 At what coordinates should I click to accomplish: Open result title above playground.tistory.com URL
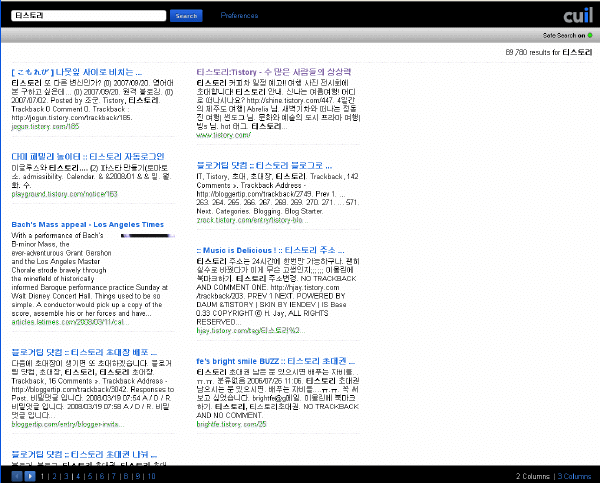pos(88,157)
